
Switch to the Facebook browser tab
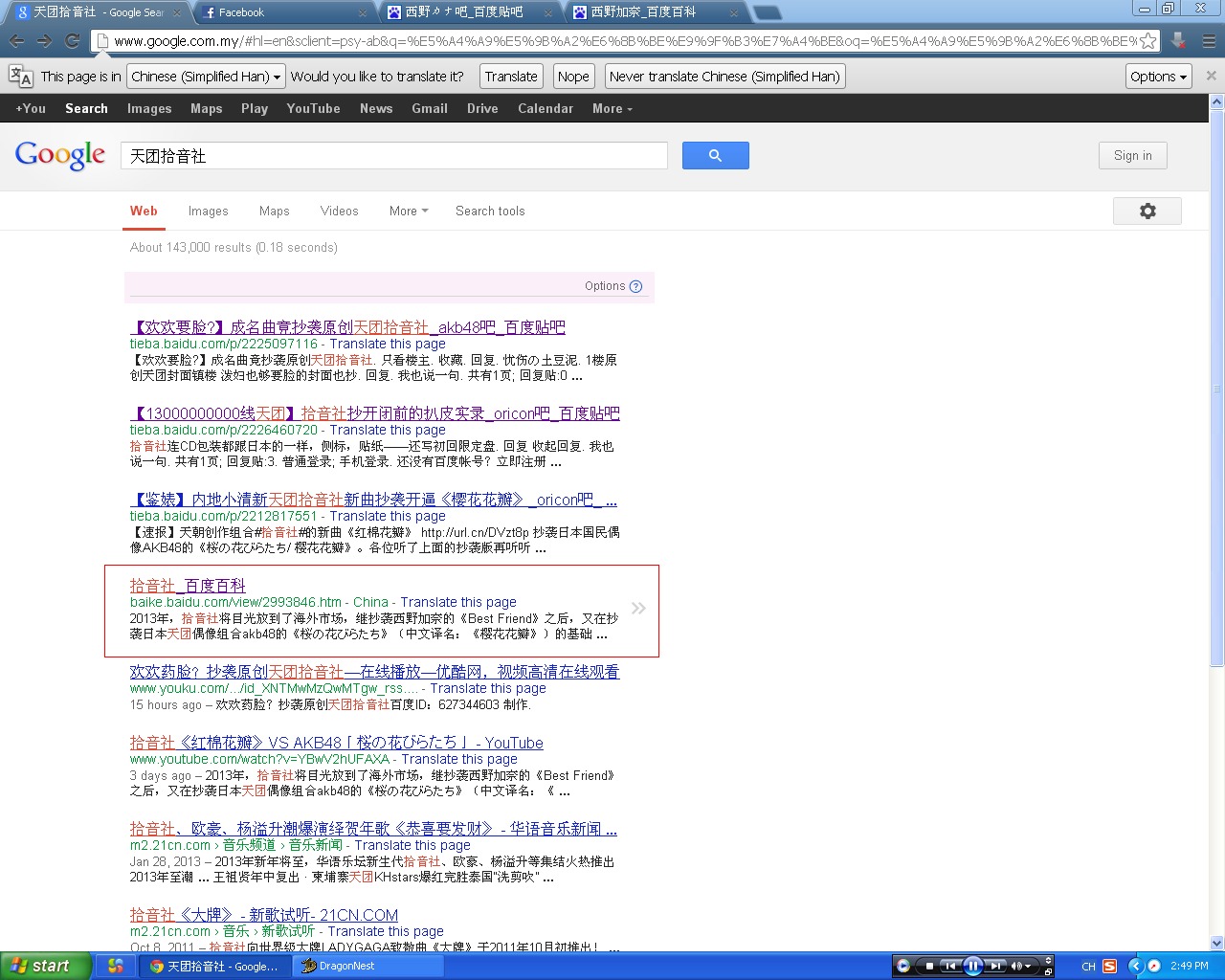click(x=283, y=12)
